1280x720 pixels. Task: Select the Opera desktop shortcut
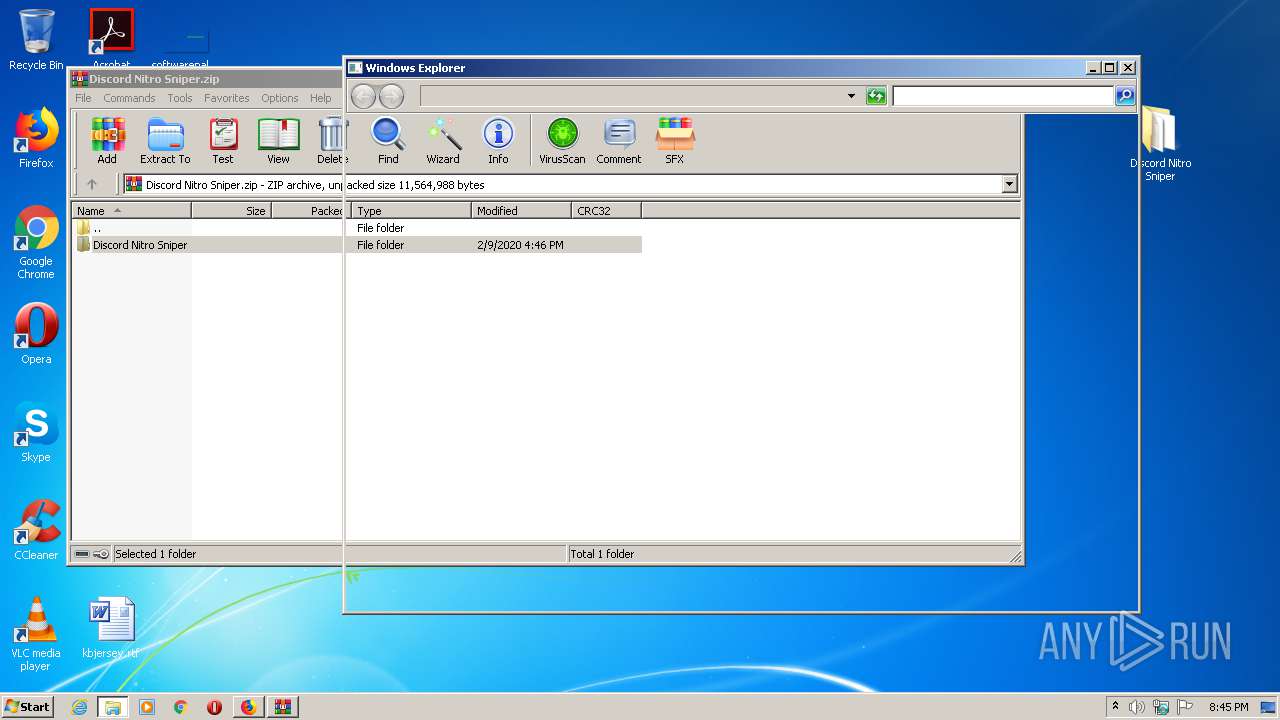(36, 334)
